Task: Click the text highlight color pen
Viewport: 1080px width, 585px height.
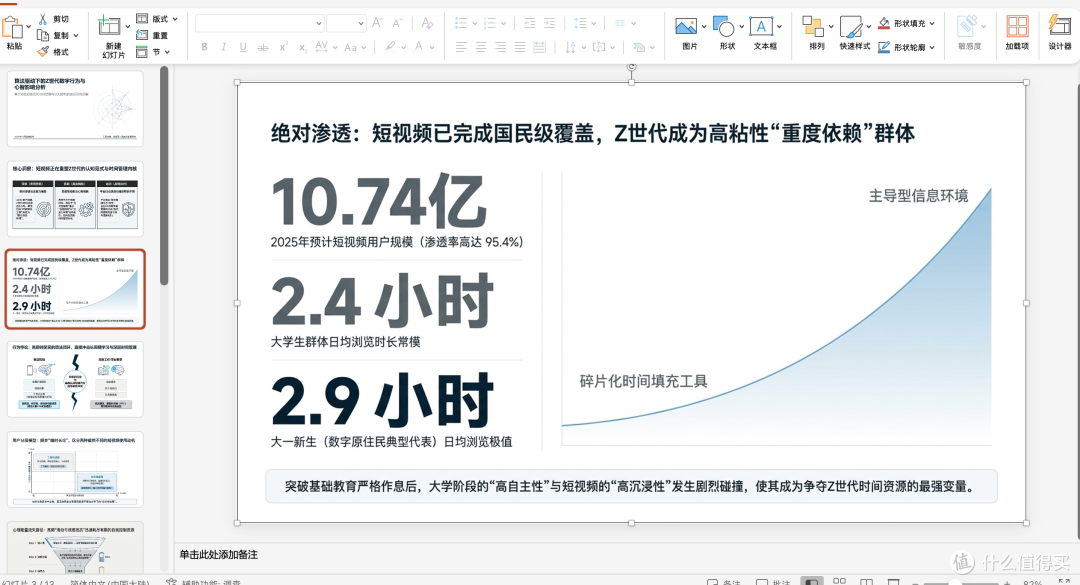Action: (x=390, y=47)
